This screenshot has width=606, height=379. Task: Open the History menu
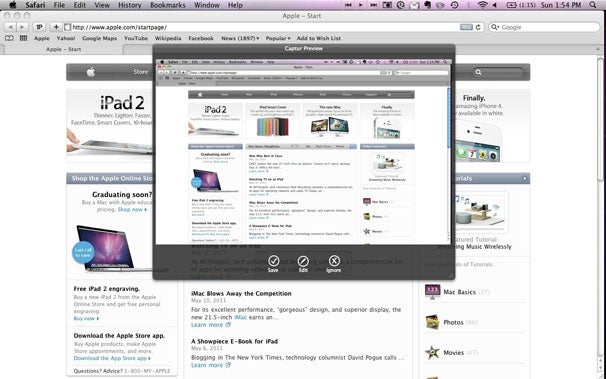(129, 5)
